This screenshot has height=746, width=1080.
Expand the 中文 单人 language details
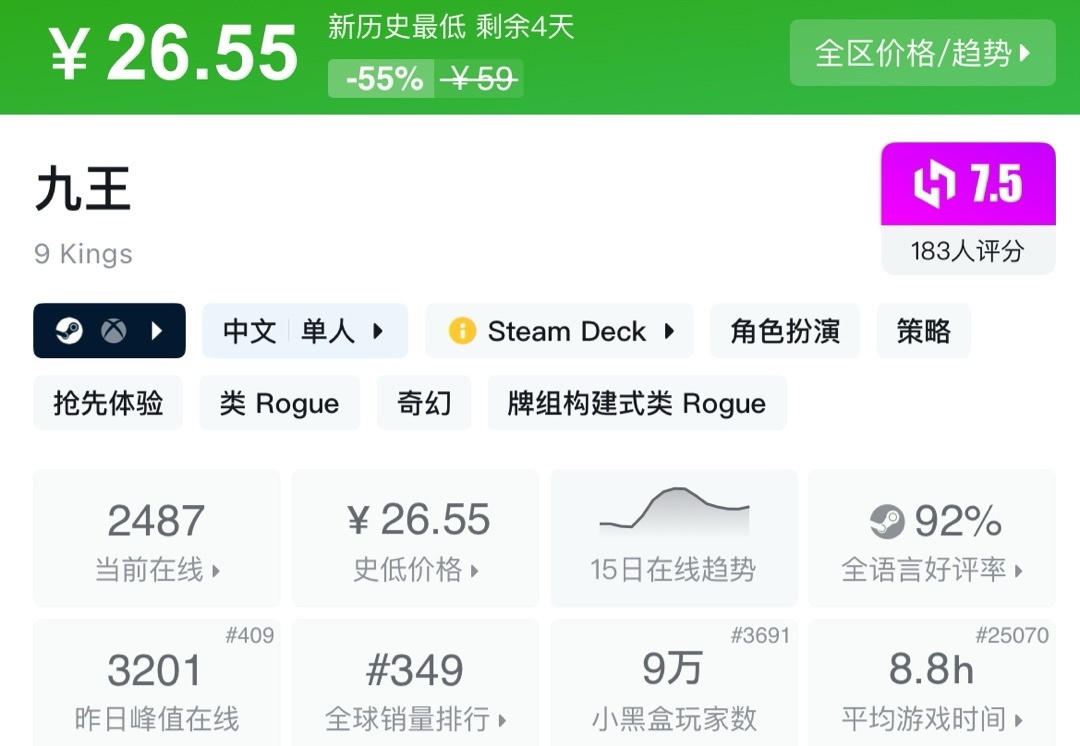pos(305,331)
